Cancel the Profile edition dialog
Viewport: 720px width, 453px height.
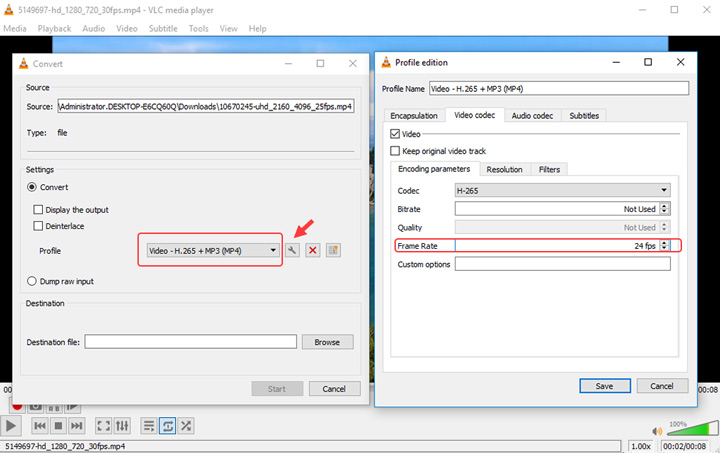click(662, 386)
